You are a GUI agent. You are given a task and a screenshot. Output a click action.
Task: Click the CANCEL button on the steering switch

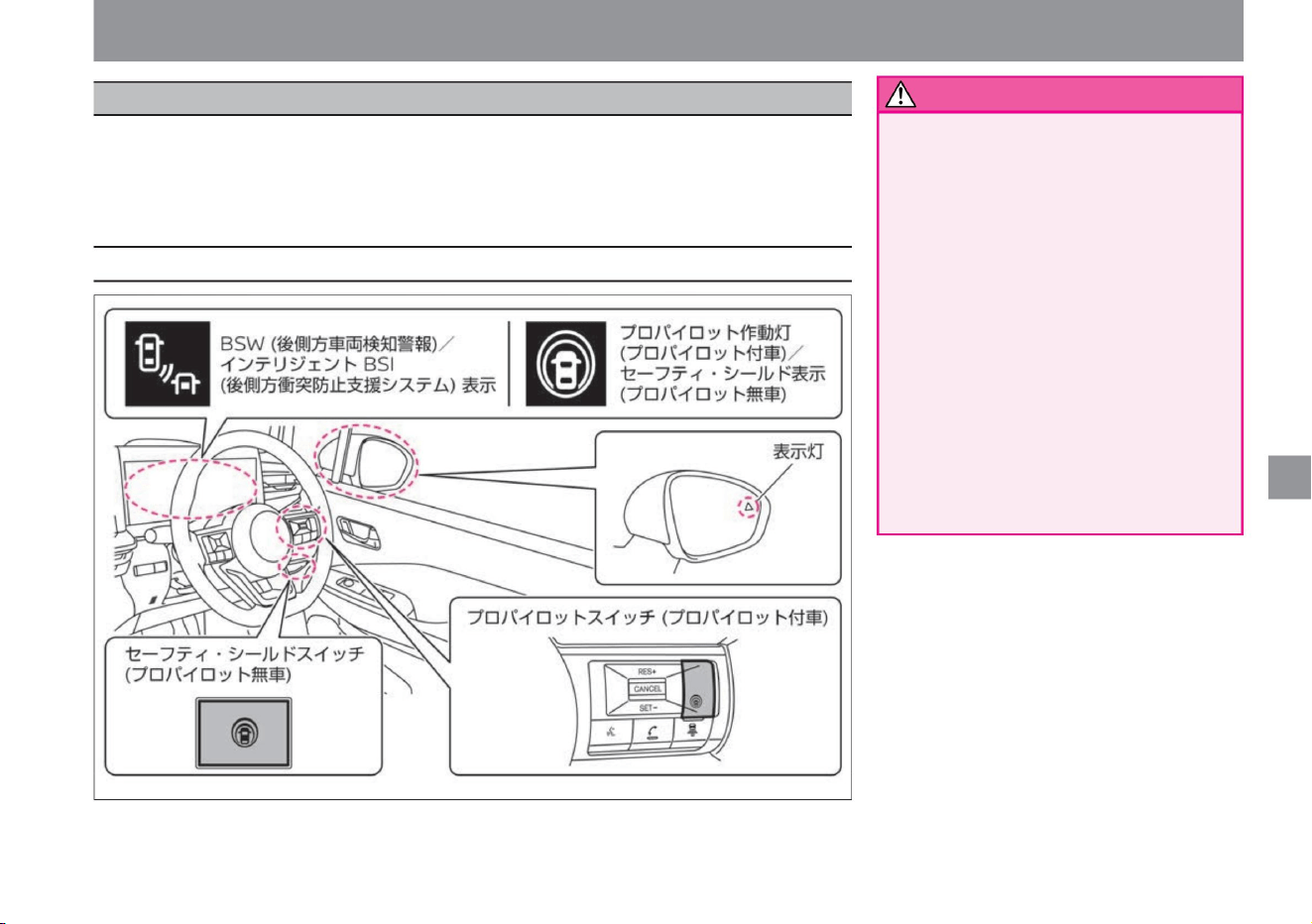click(648, 689)
